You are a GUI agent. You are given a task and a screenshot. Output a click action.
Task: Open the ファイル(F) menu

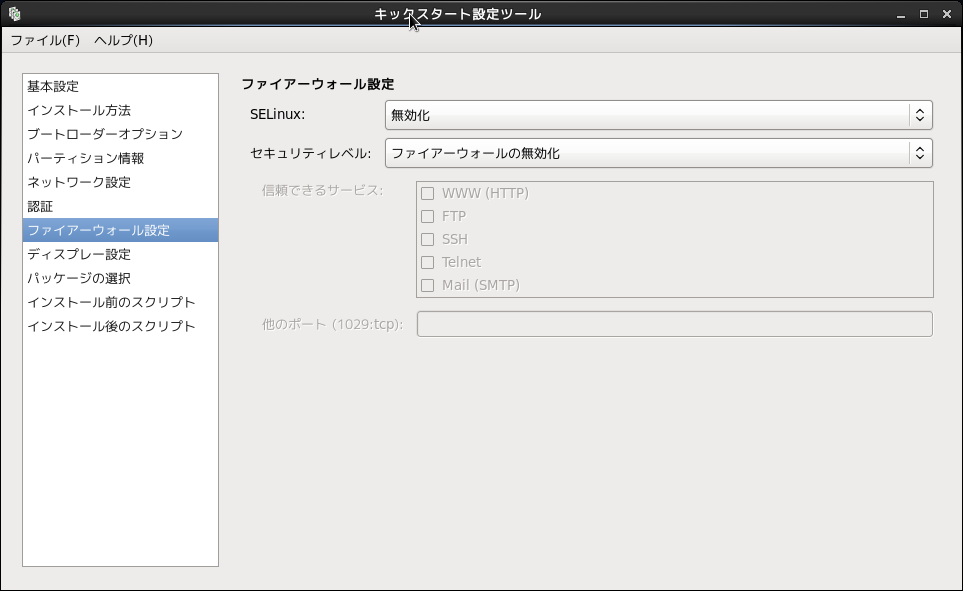point(45,40)
